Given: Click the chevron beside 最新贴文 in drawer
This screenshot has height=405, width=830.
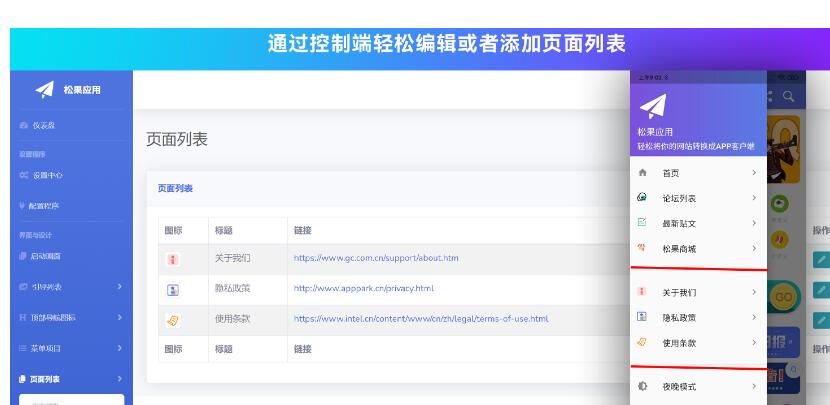Looking at the screenshot, I should click(754, 223).
